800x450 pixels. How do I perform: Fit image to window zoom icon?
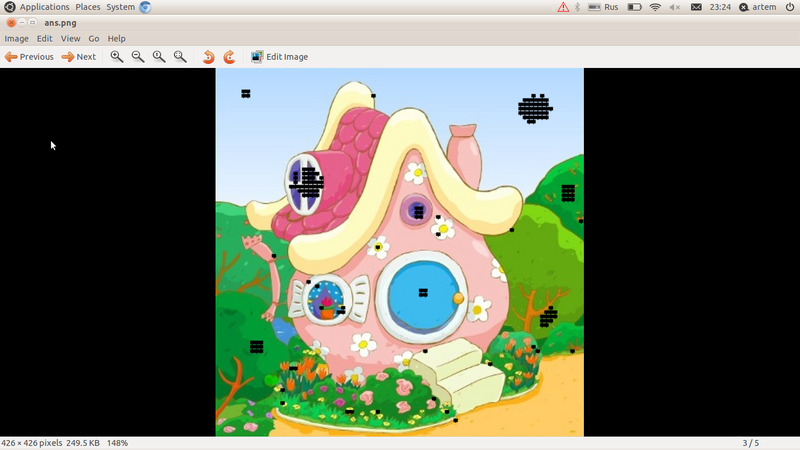click(x=180, y=57)
